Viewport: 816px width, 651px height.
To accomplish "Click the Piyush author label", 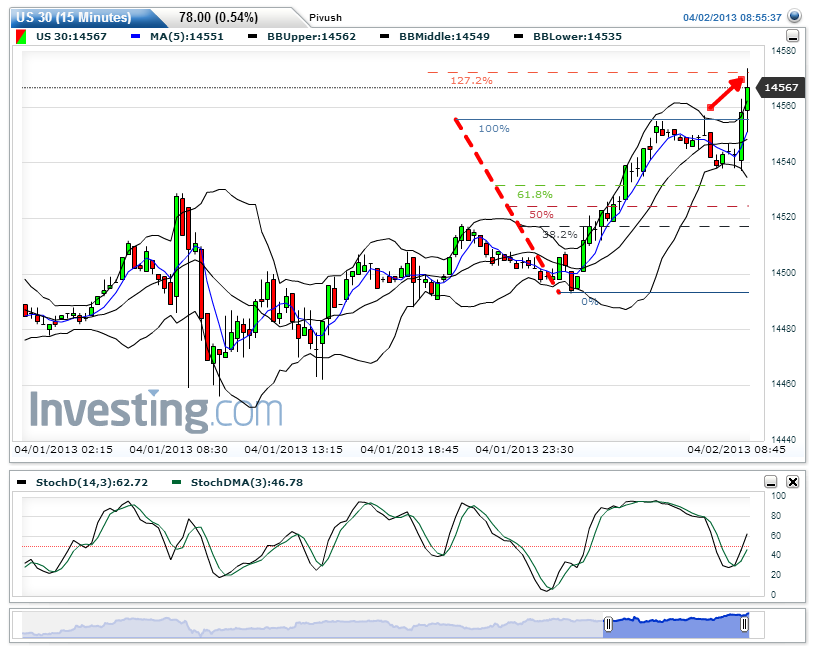I will [325, 18].
